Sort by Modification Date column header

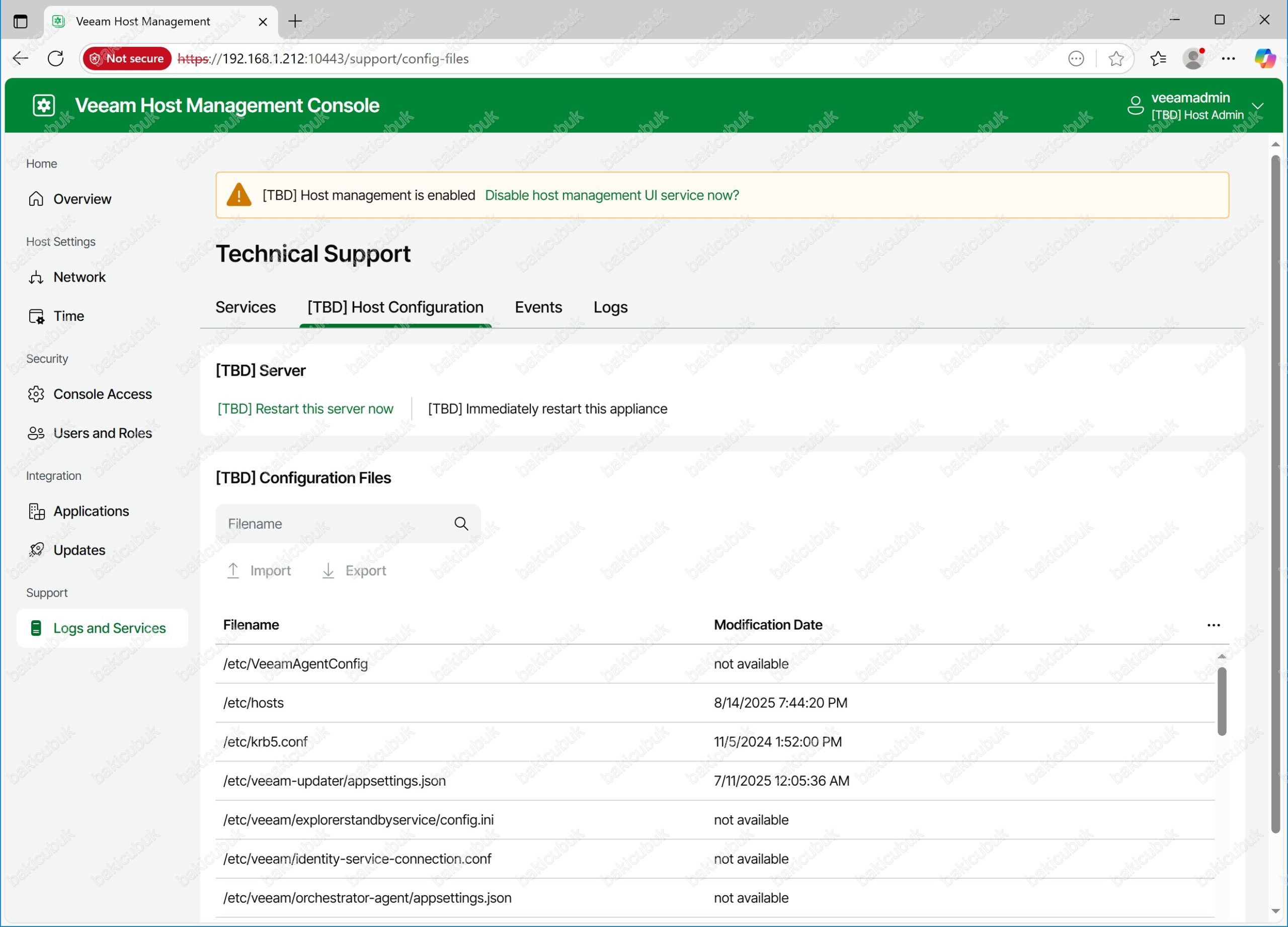tap(768, 625)
